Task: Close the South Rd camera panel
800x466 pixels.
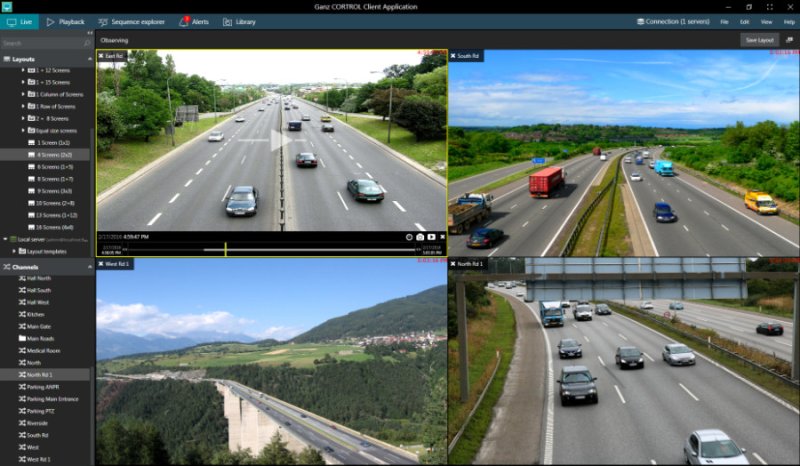Action: click(x=454, y=56)
